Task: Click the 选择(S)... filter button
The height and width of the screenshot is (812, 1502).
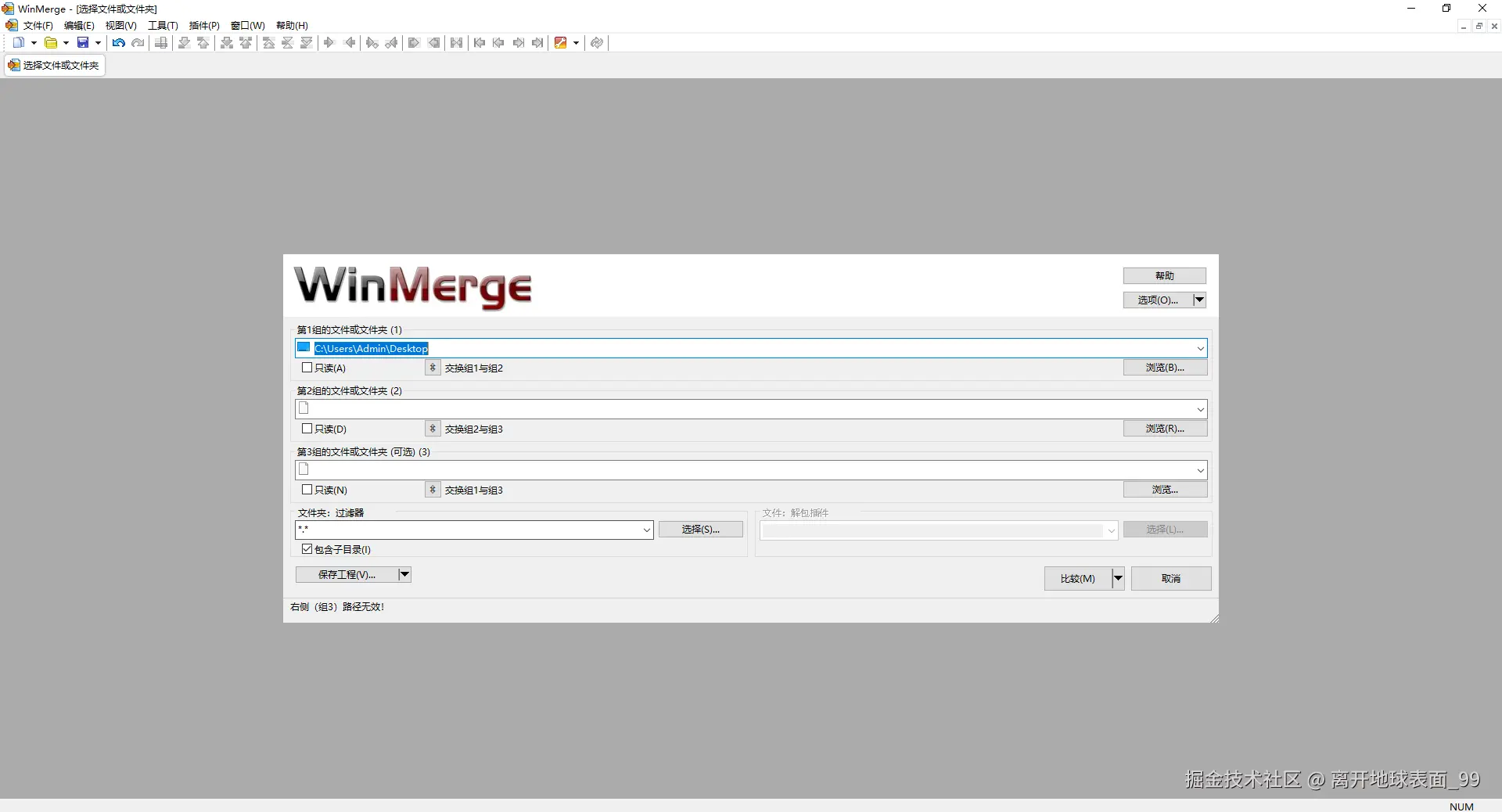Action: click(x=701, y=530)
